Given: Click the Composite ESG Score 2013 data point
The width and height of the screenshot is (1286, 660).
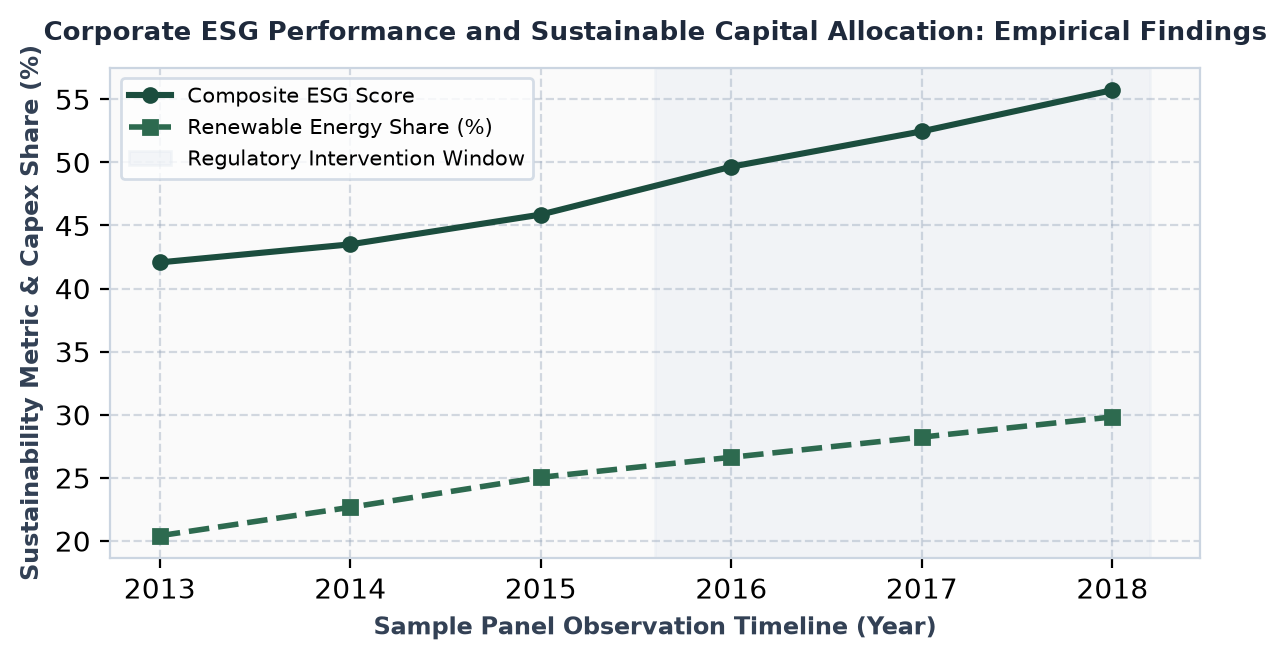Looking at the screenshot, I should pyautogui.click(x=160, y=262).
